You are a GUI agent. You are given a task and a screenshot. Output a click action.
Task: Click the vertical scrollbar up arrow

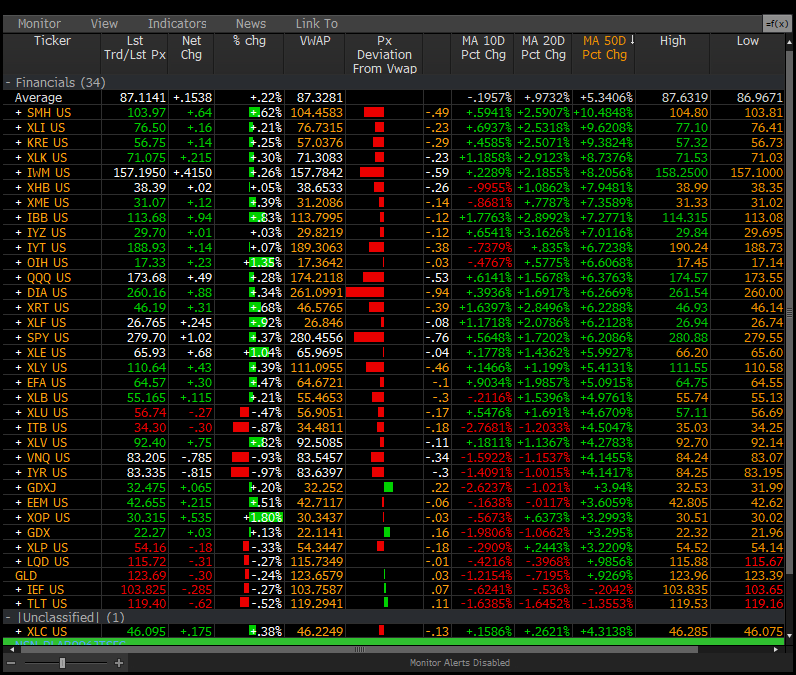pos(789,42)
